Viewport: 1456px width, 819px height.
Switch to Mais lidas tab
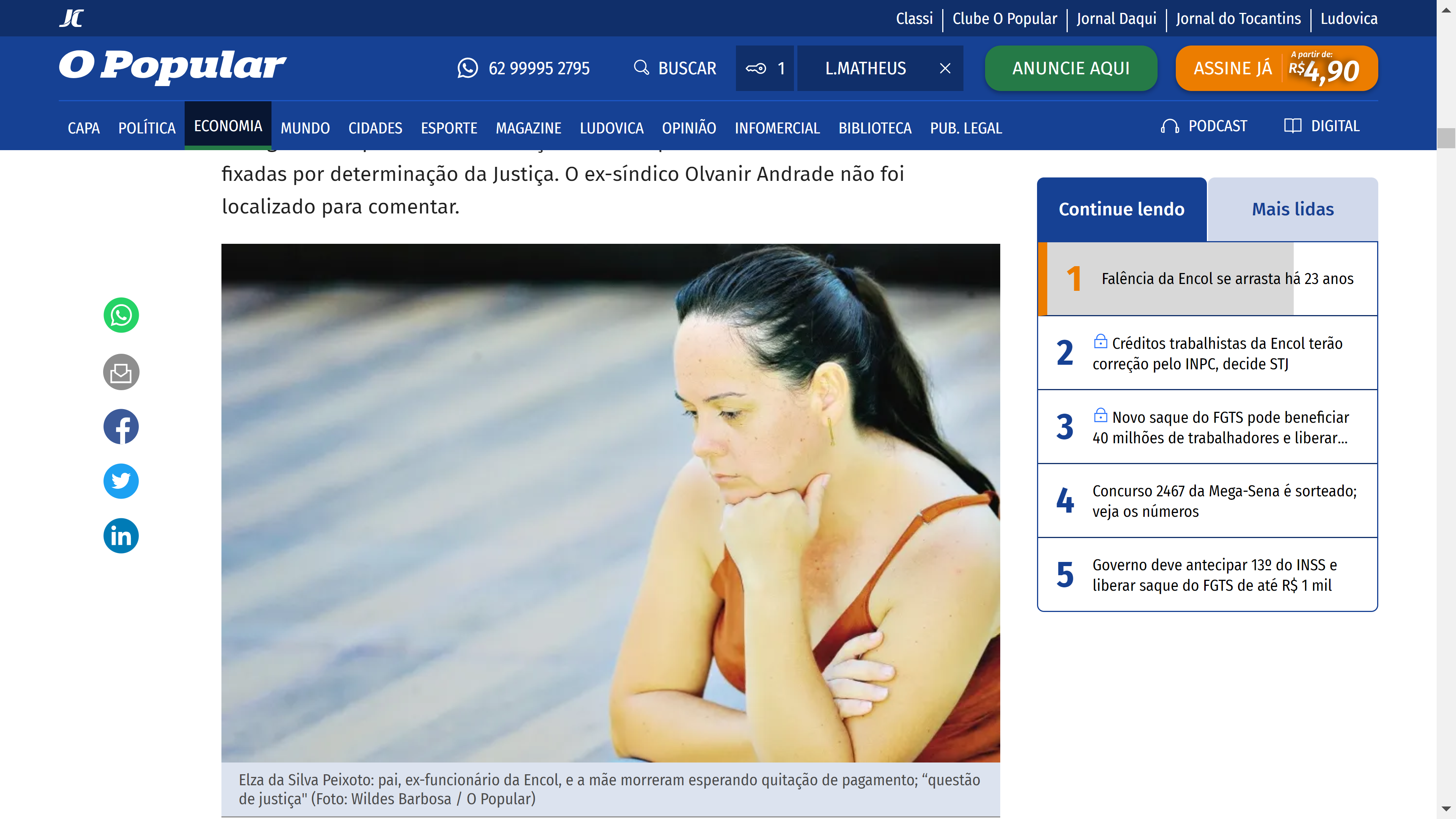click(1292, 209)
